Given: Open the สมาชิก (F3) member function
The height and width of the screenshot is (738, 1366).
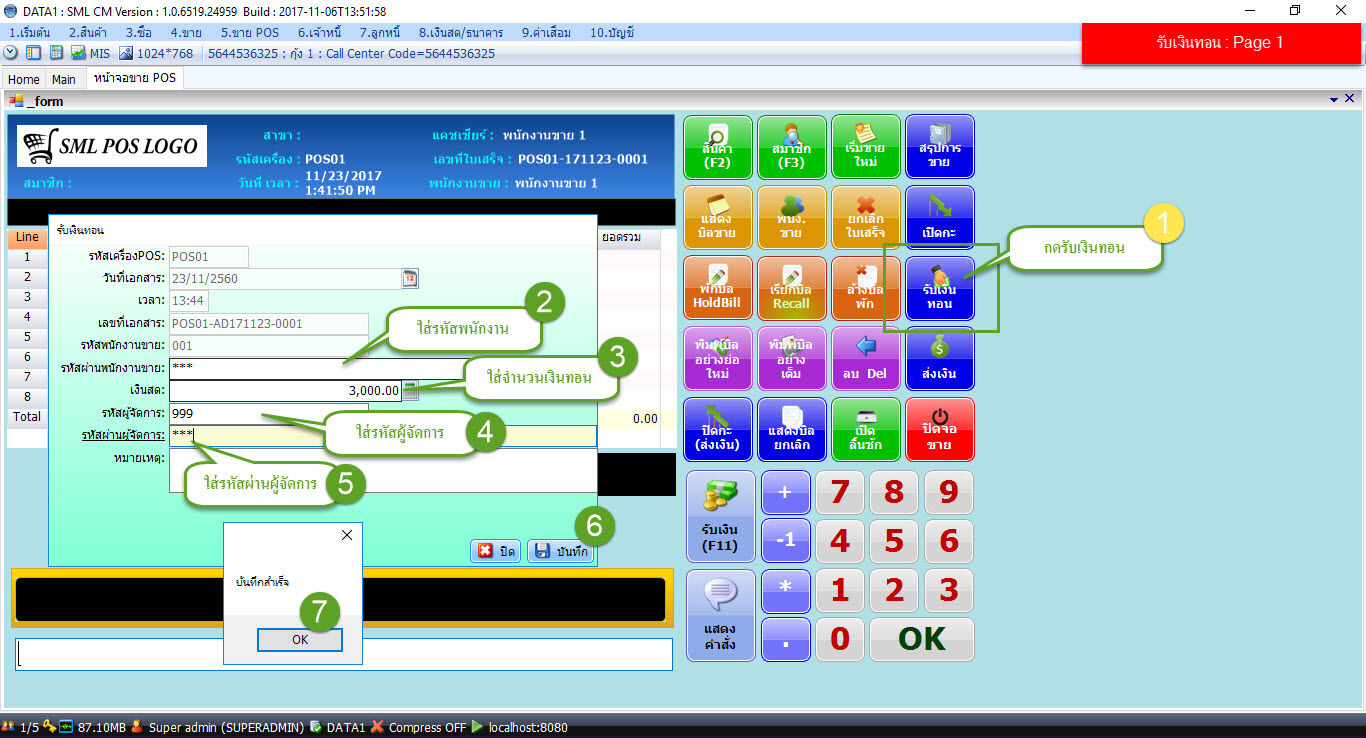Looking at the screenshot, I should [x=792, y=147].
